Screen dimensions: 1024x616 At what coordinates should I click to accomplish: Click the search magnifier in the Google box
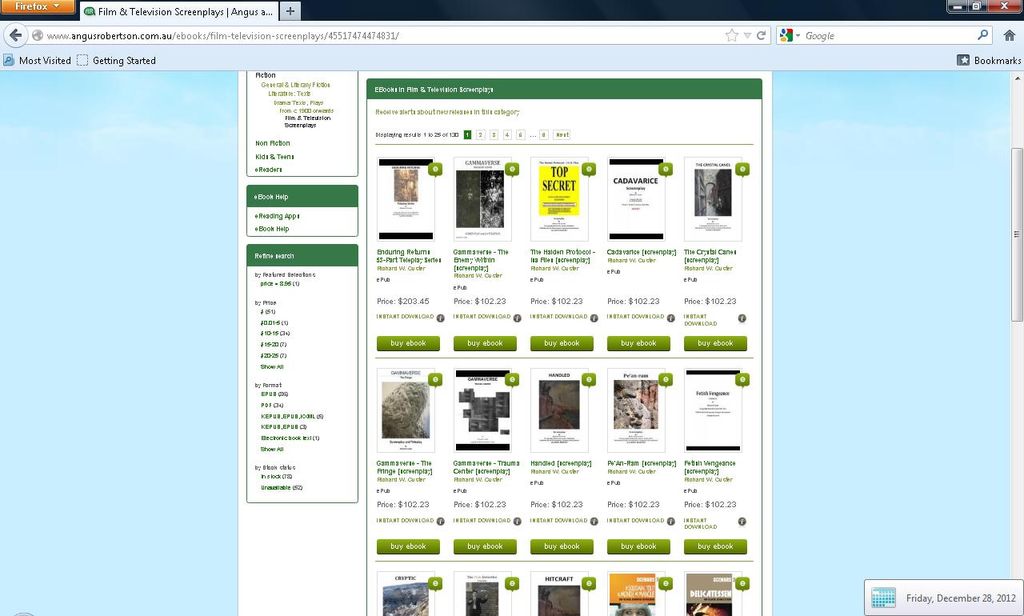click(982, 35)
